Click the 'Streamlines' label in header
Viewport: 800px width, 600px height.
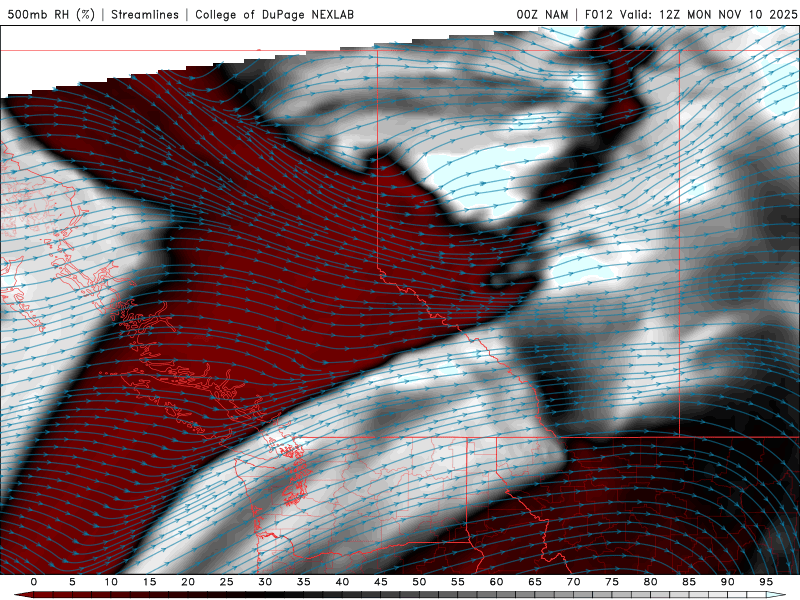tap(145, 14)
